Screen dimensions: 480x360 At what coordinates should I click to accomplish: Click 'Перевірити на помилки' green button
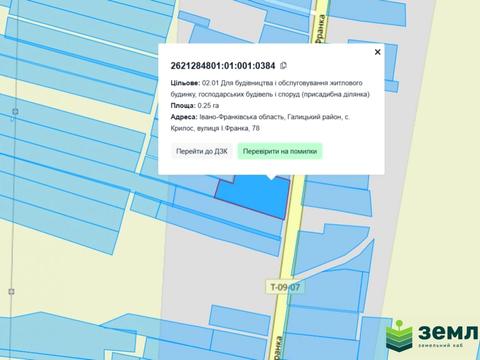coord(280,151)
